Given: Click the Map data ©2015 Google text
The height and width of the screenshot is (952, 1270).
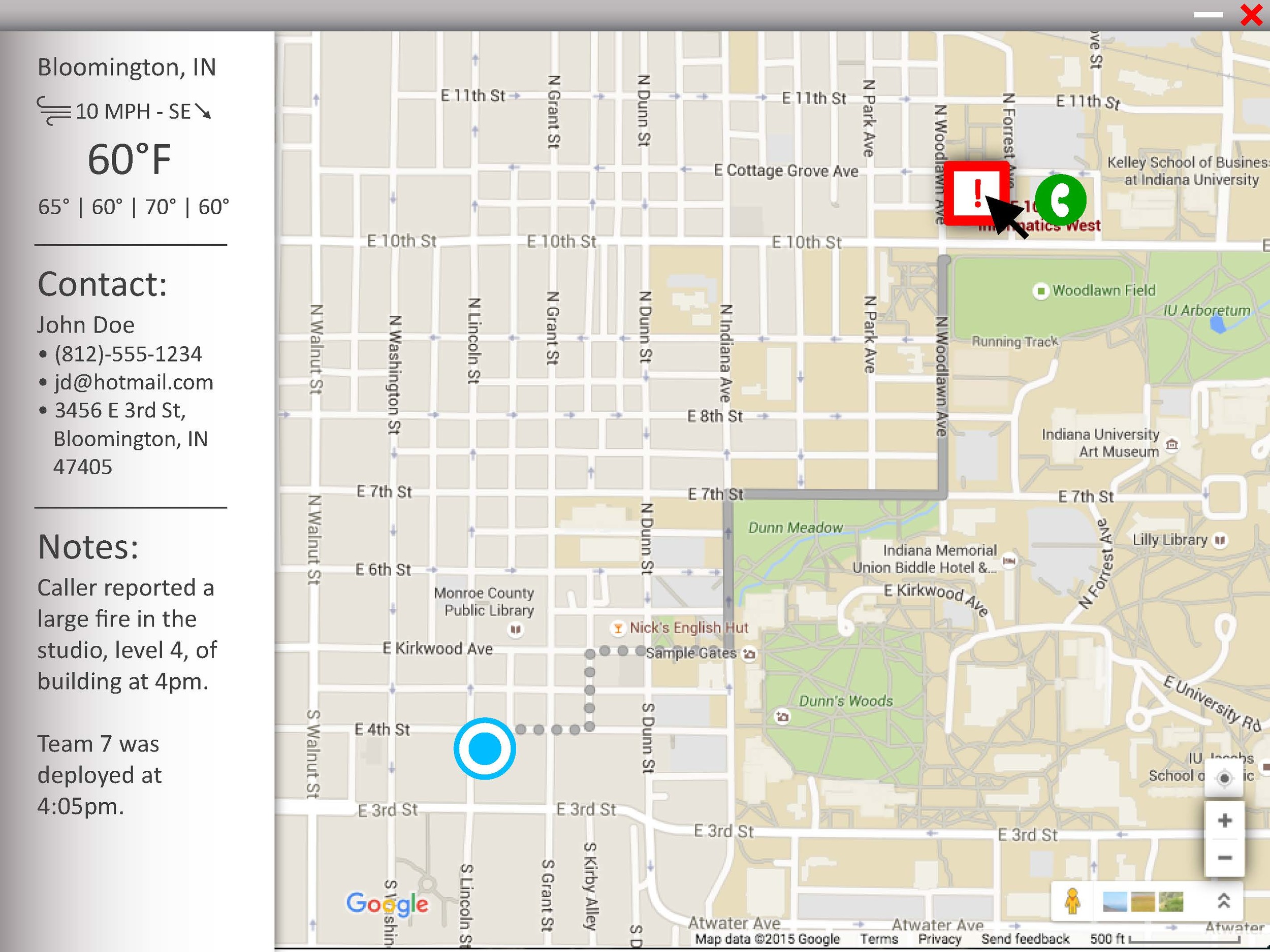Looking at the screenshot, I should pos(767,939).
